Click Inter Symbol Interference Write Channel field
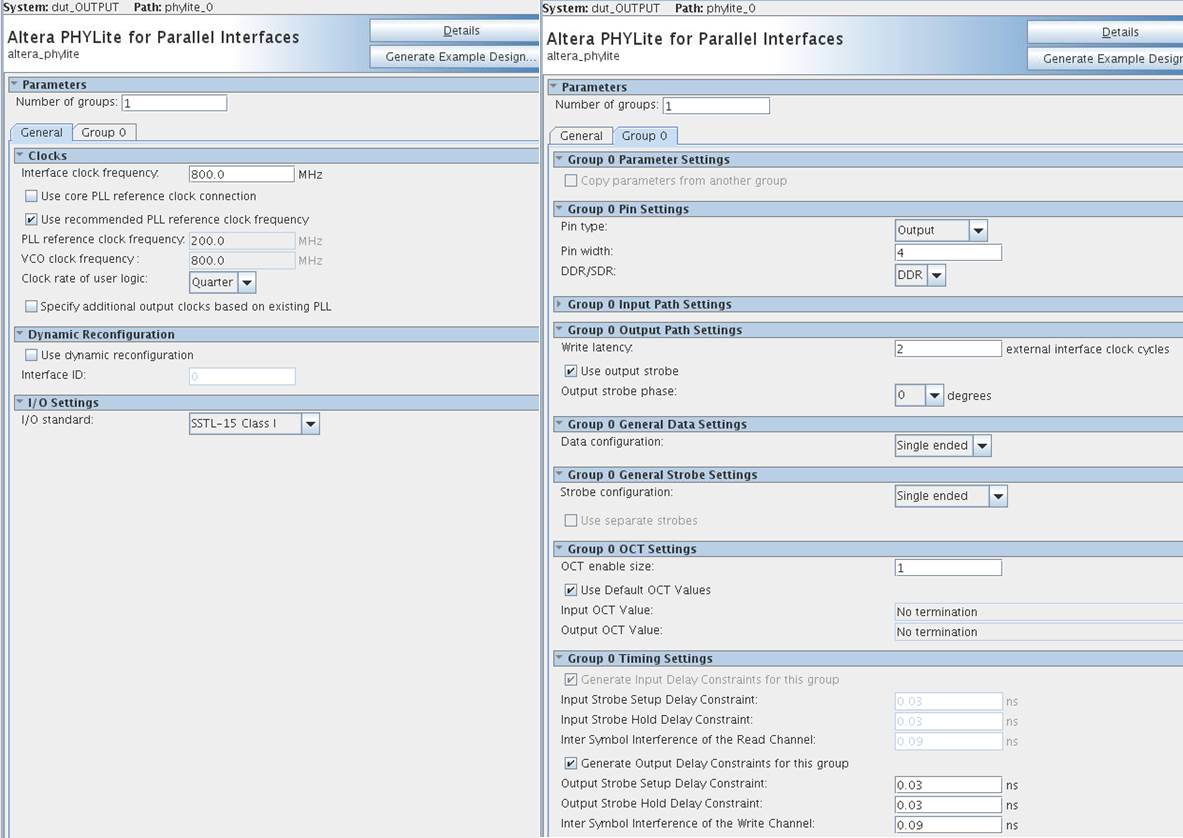The image size is (1183, 838). 948,825
